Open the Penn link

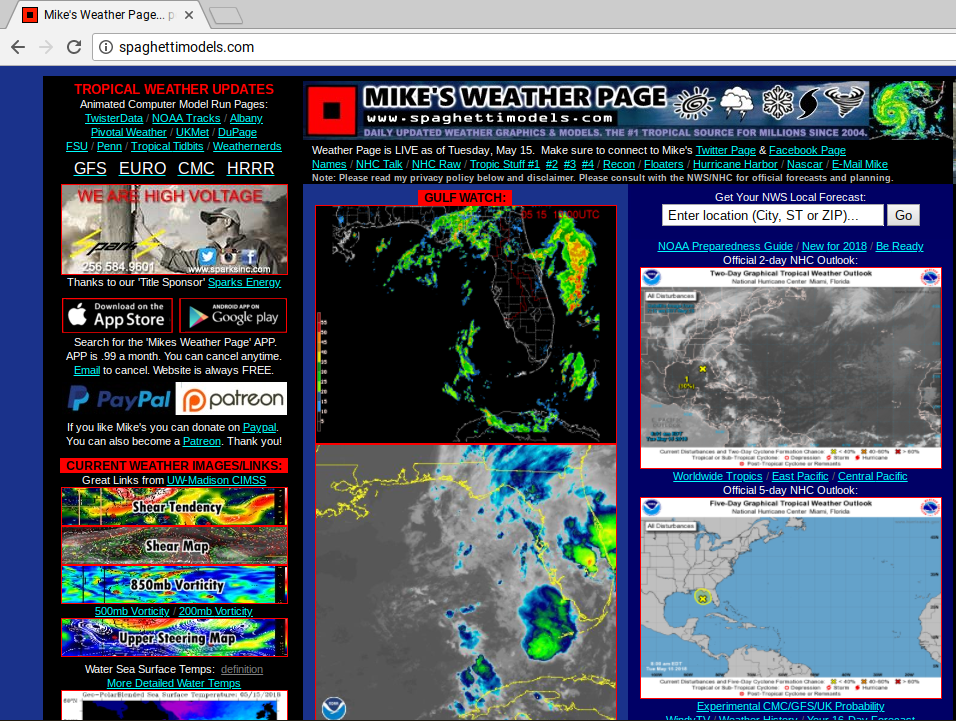[109, 146]
